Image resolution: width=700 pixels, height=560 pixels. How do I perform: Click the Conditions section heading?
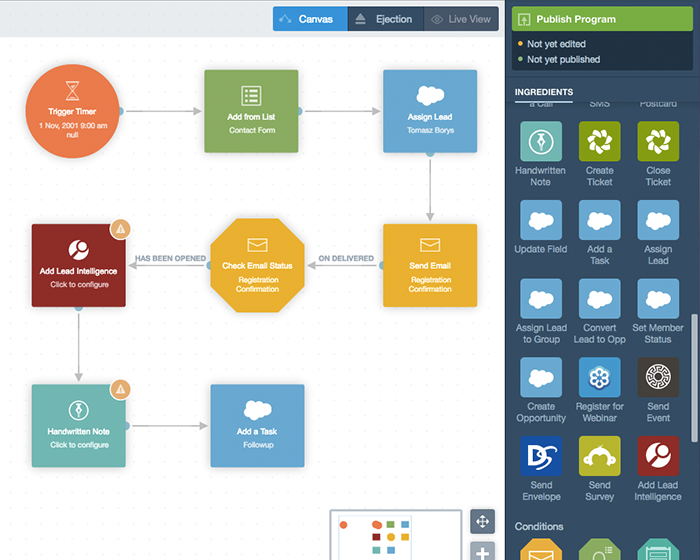pos(539,527)
